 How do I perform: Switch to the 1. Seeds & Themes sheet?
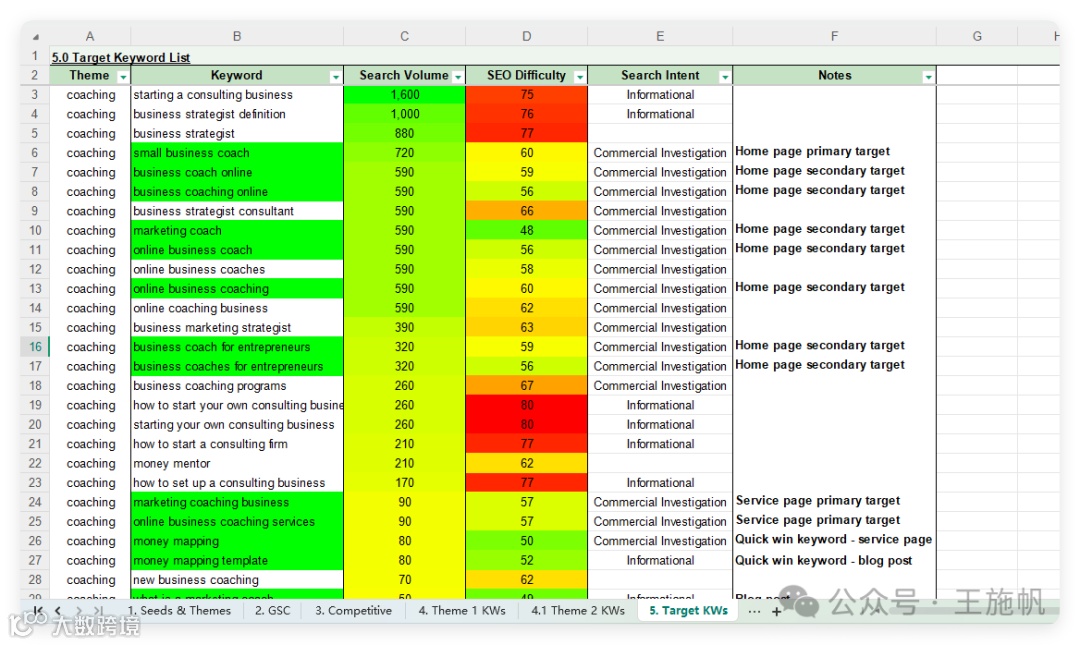point(179,611)
